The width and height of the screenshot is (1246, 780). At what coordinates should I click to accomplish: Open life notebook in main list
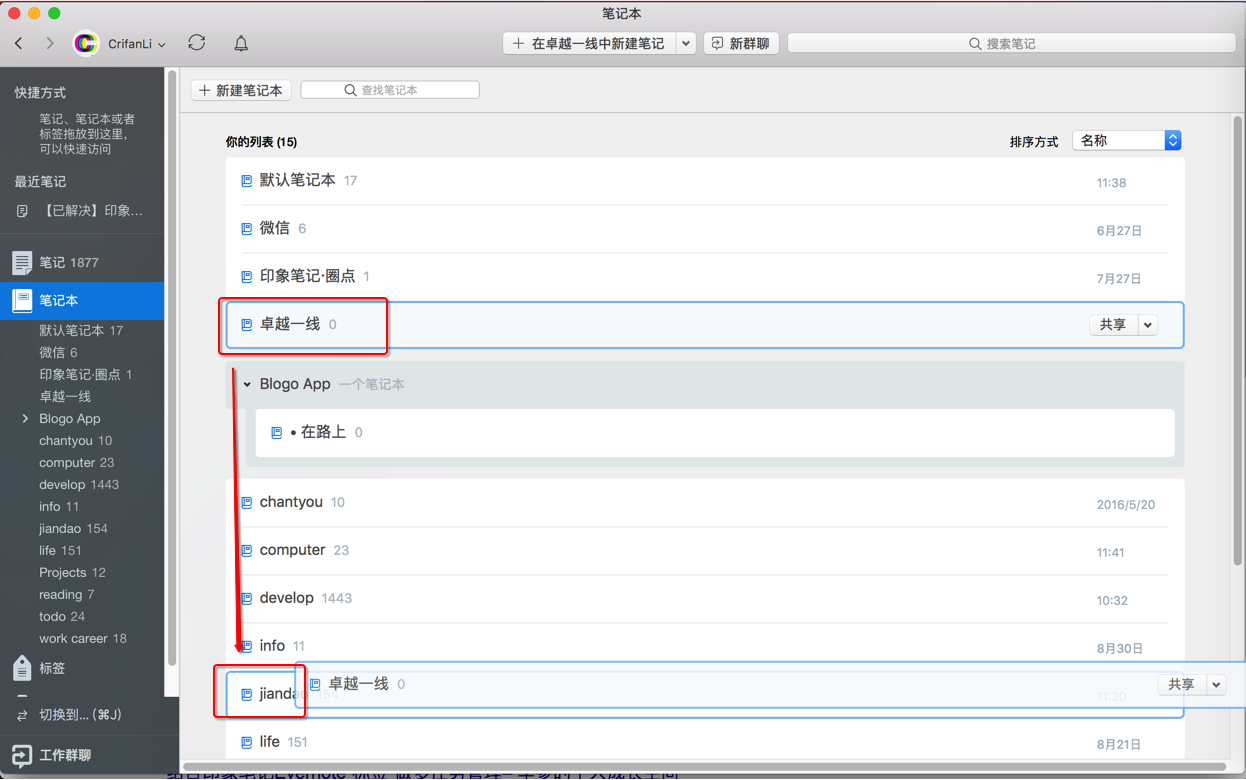(x=705, y=743)
